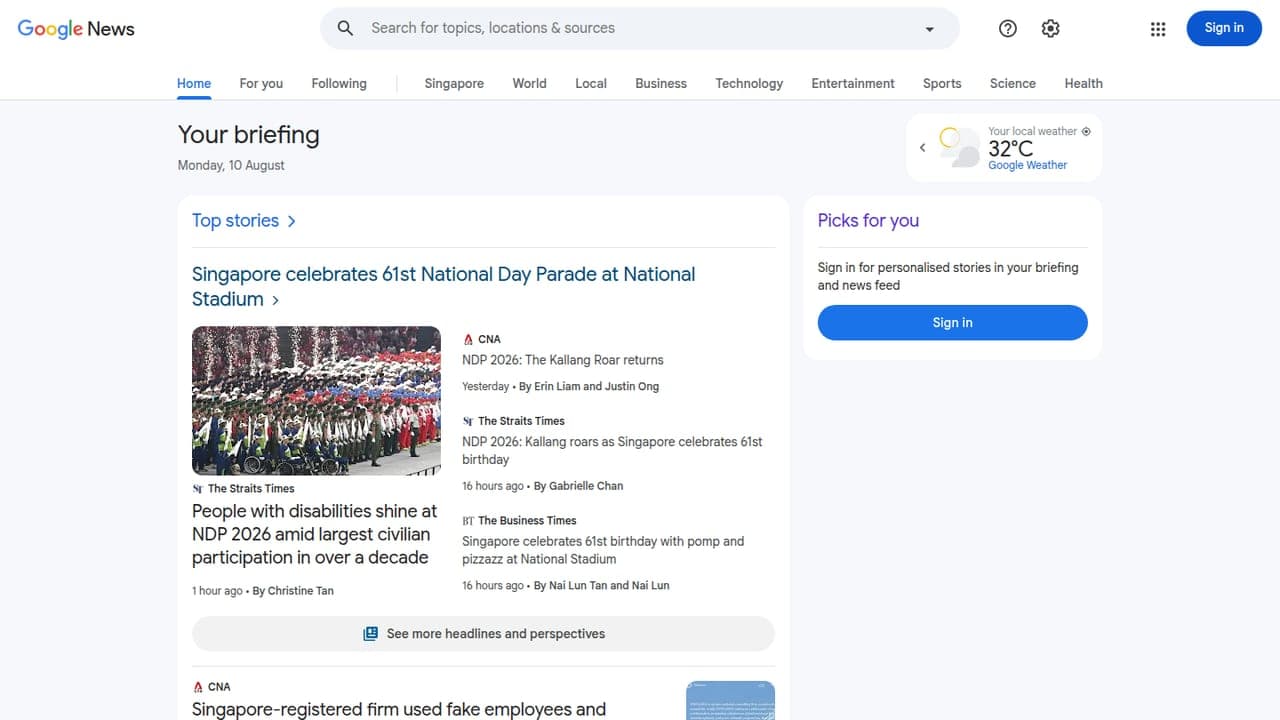Click Sign in under Picks for you

[952, 322]
